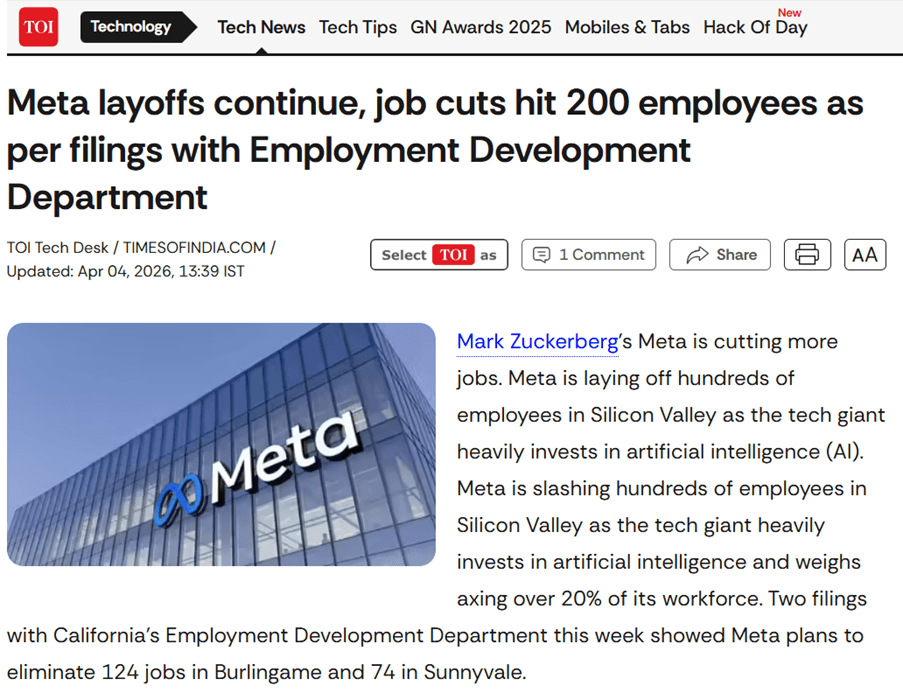Go to the Tech Tips tab
Screen dimensions: 903x693
(x=358, y=27)
